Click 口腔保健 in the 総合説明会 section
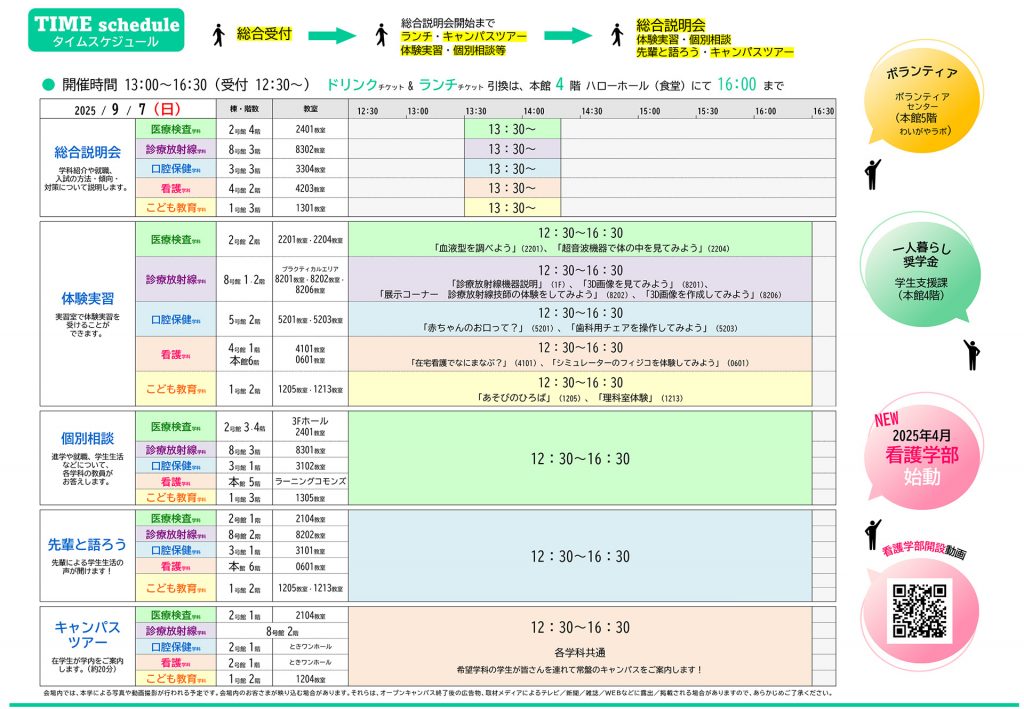This screenshot has height=709, width=1024. click(x=176, y=168)
